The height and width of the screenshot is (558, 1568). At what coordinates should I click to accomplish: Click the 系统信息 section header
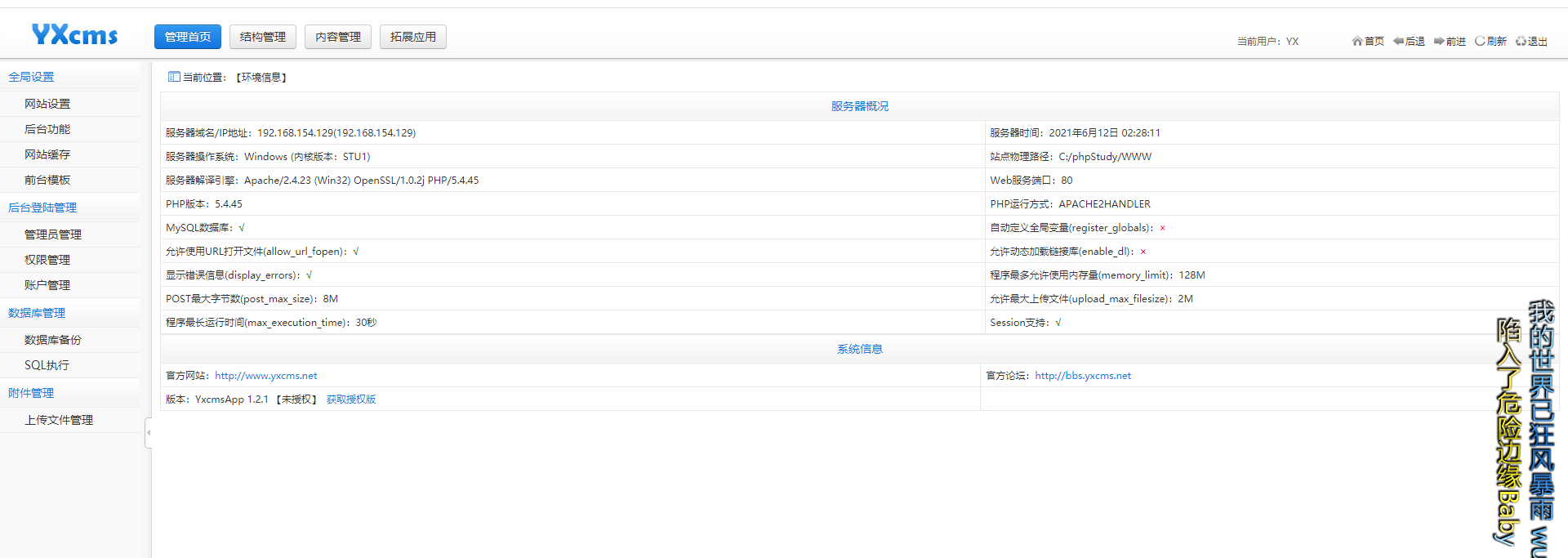tap(860, 349)
